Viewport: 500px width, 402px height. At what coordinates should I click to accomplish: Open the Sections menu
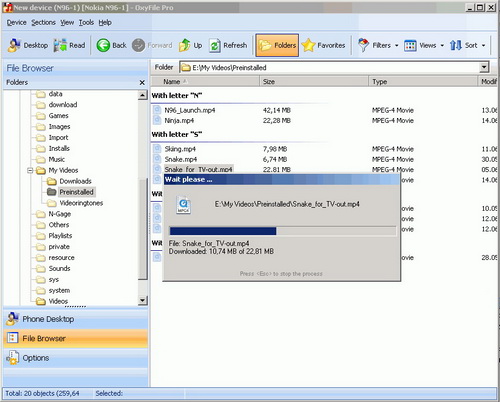tap(43, 22)
